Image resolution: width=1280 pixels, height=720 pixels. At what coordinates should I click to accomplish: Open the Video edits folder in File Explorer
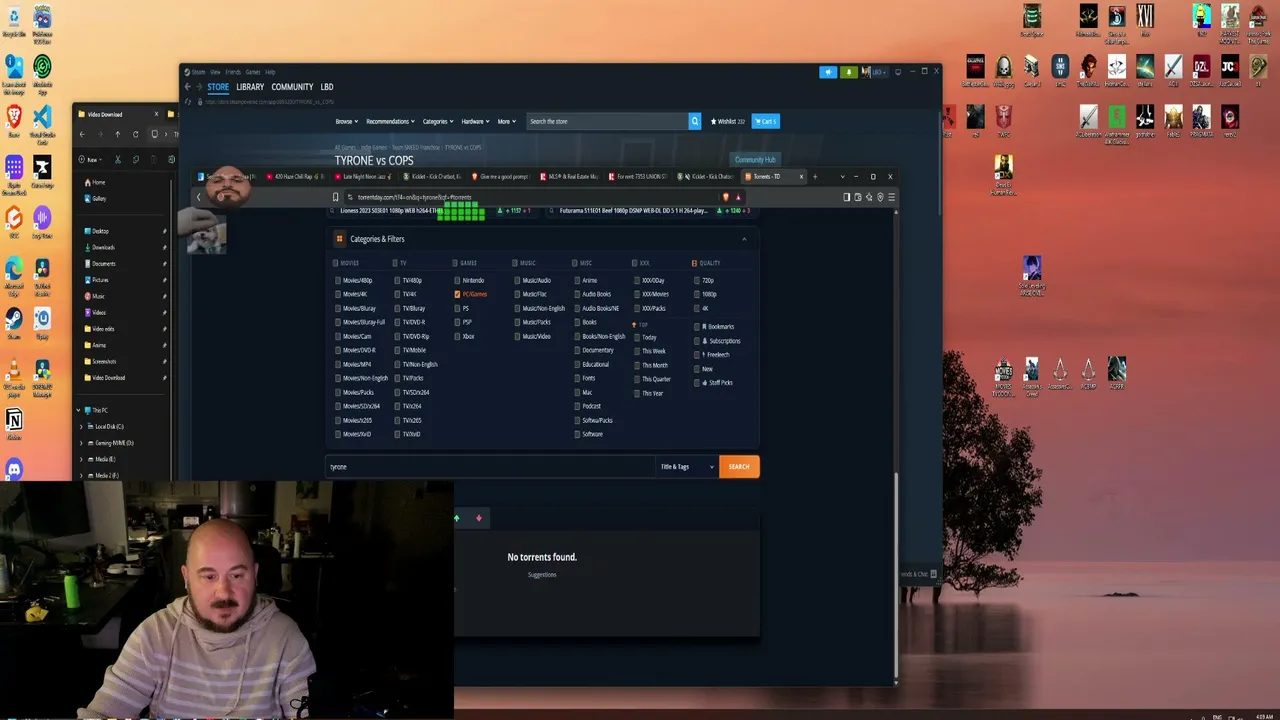pos(104,329)
